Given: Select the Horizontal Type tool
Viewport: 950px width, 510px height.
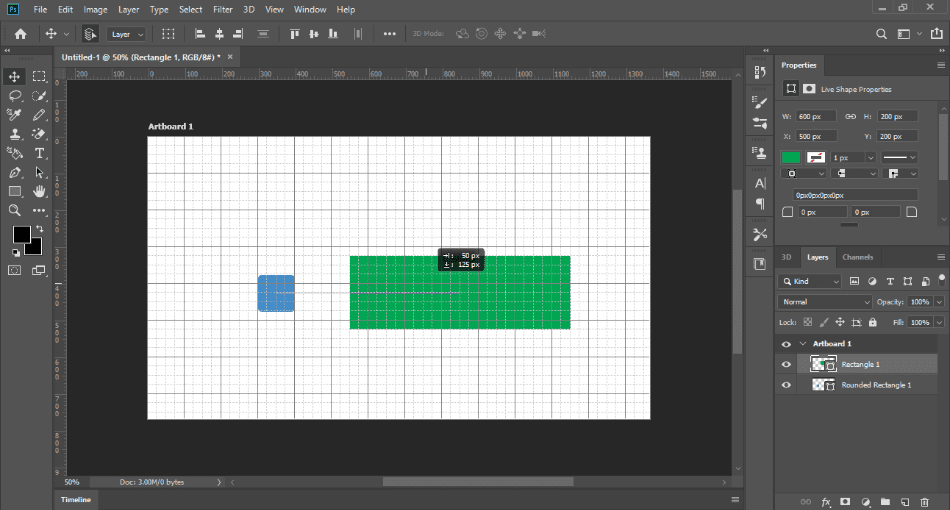Looking at the screenshot, I should [39, 153].
